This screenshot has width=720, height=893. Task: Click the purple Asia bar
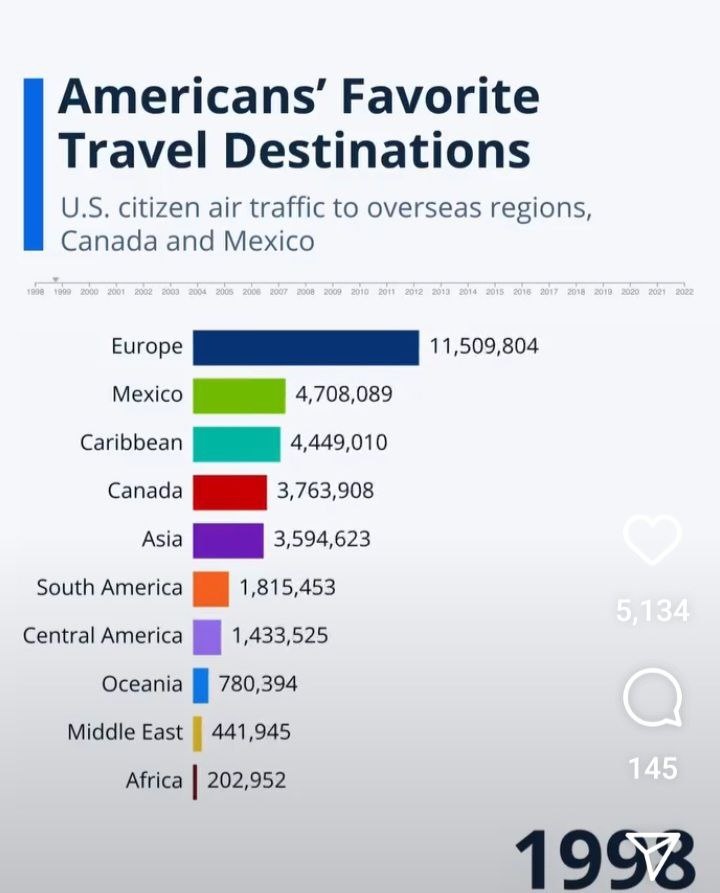point(228,539)
